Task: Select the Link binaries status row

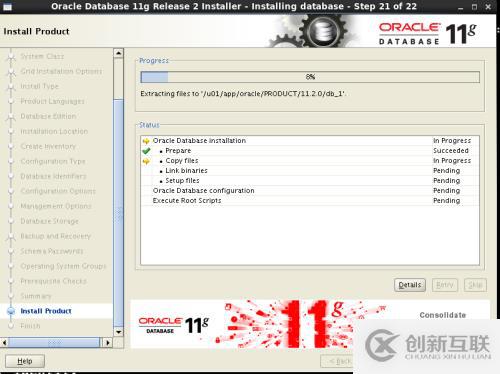Action: coord(310,171)
